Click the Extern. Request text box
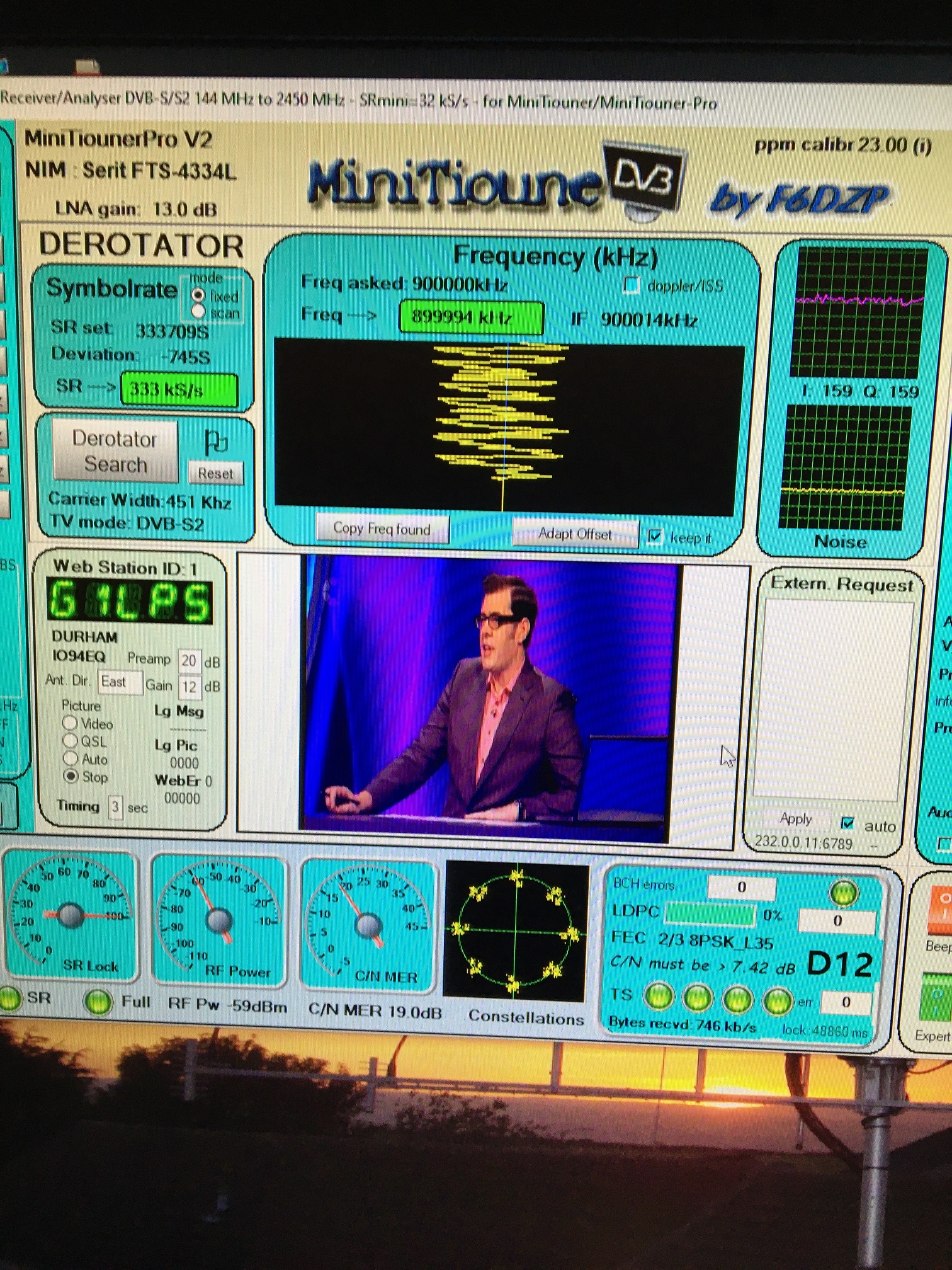952x1270 pixels. click(833, 699)
